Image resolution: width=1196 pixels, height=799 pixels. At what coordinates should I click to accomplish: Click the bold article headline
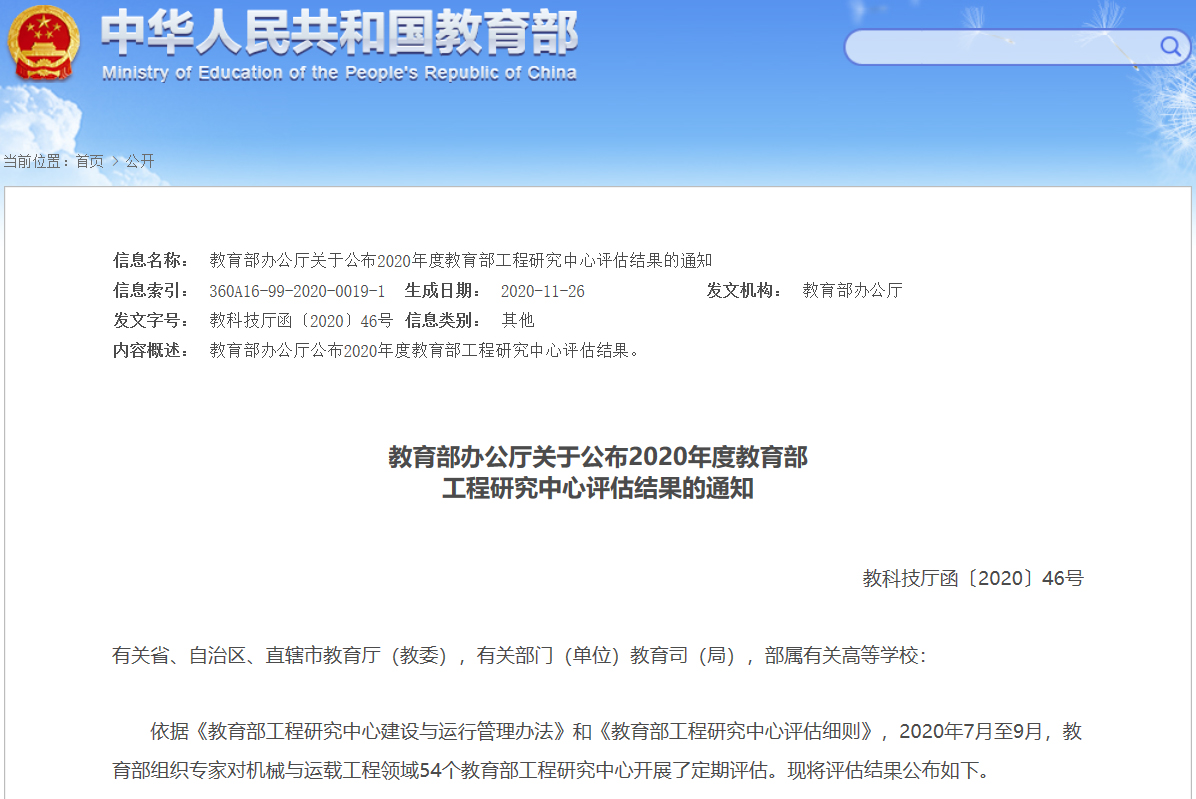coord(598,472)
